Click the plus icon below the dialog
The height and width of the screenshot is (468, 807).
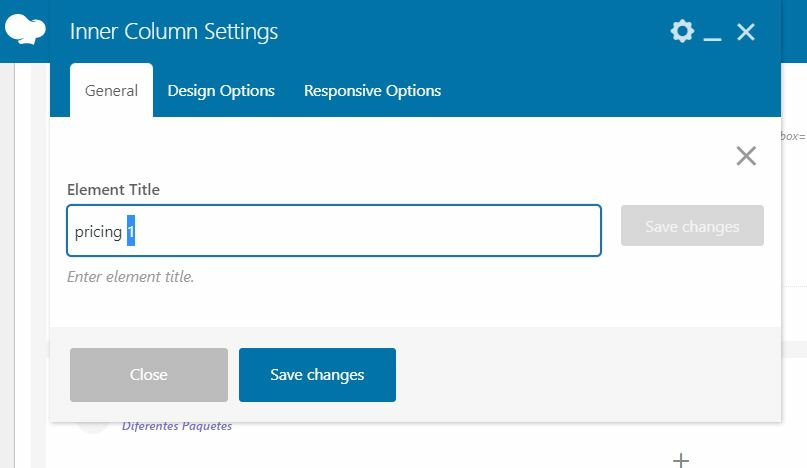click(681, 460)
